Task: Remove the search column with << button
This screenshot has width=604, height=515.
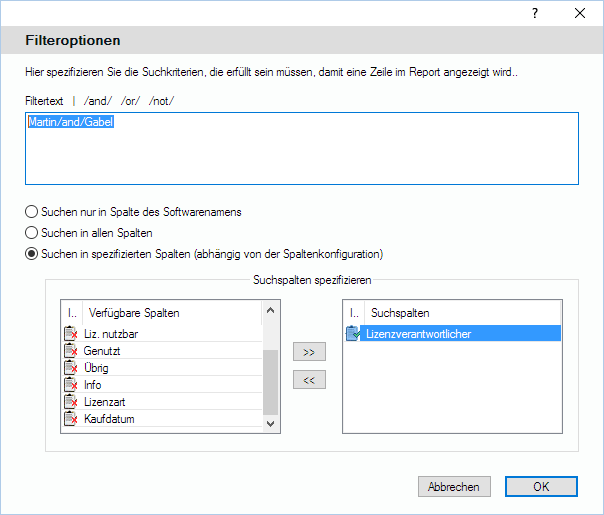Action: 309,380
